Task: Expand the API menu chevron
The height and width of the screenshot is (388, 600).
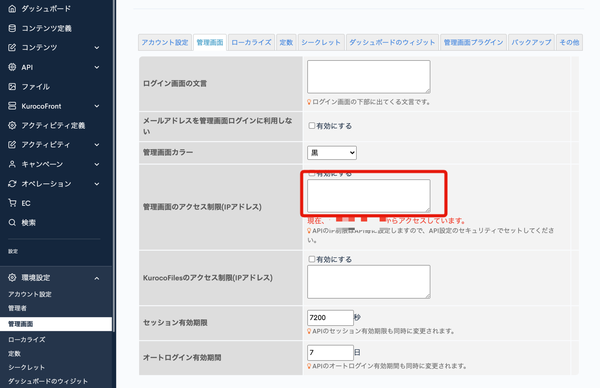Action: [x=97, y=67]
